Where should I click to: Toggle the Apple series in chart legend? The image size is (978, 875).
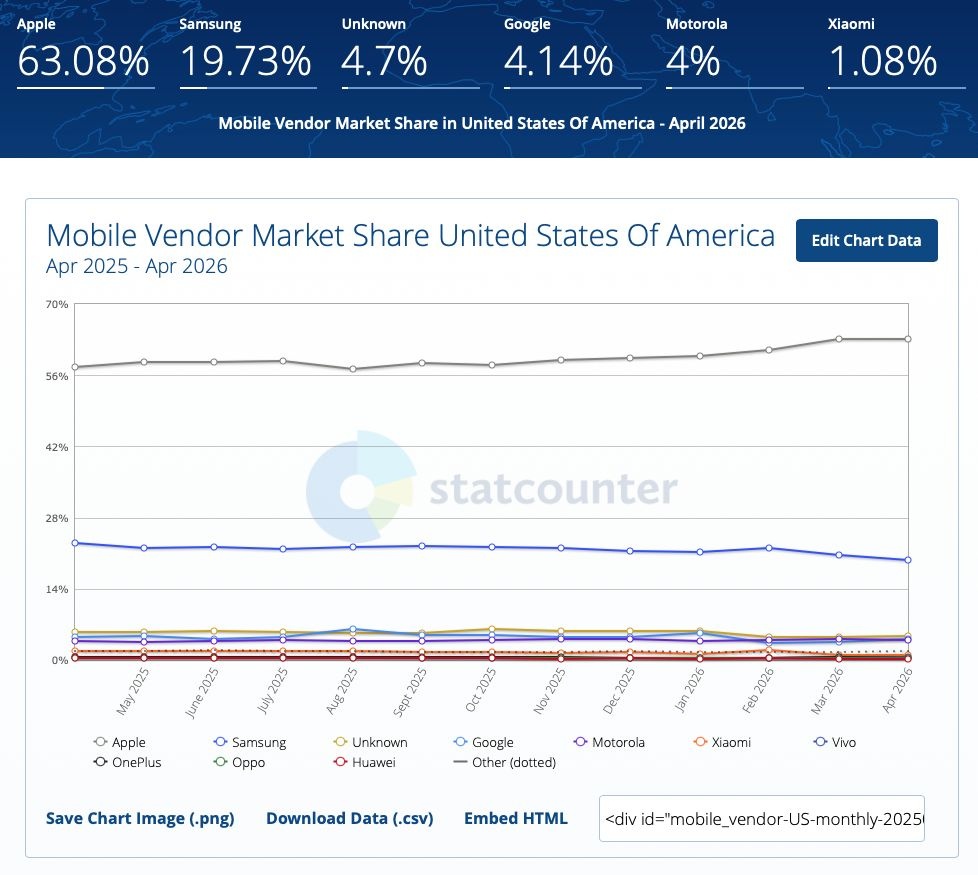click(119, 742)
